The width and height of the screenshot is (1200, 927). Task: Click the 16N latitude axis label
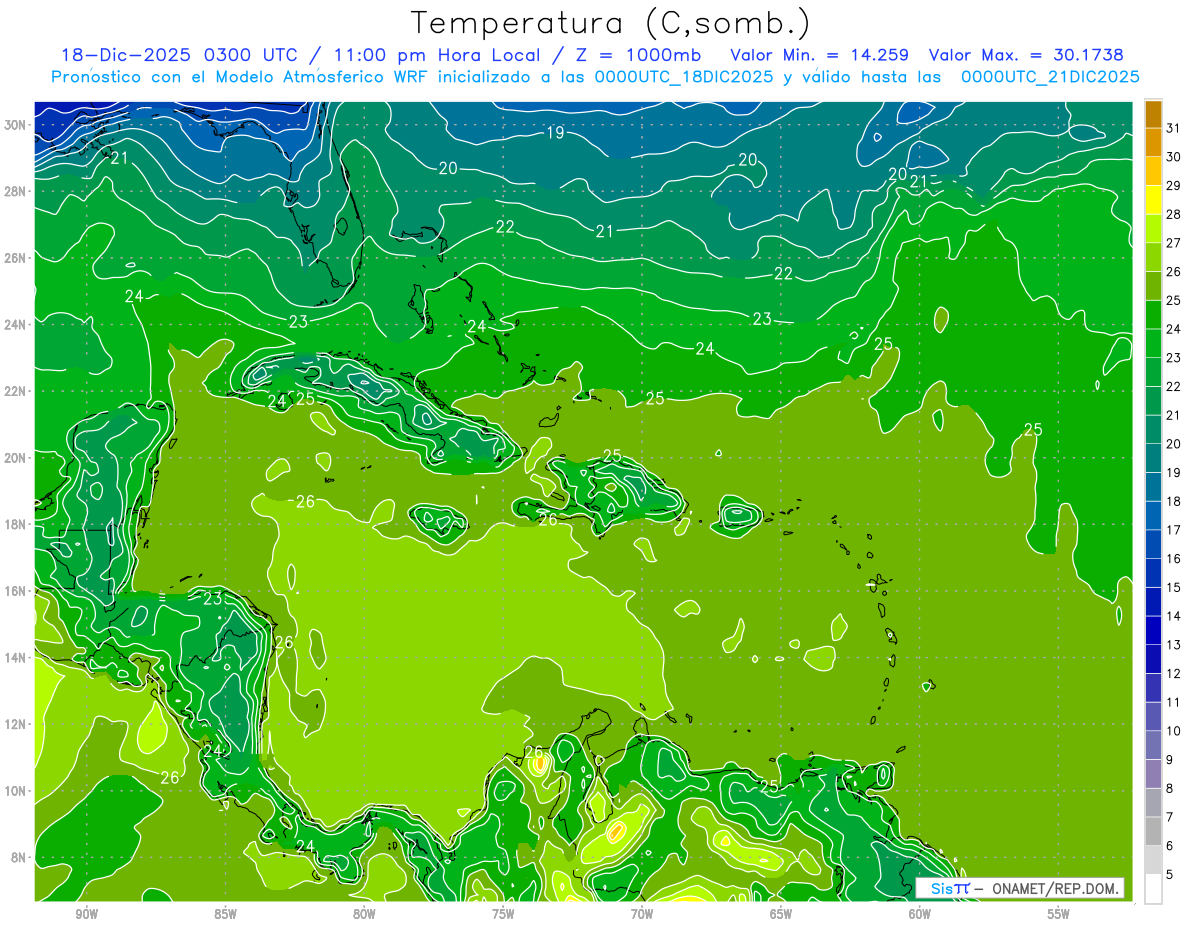[x=16, y=591]
